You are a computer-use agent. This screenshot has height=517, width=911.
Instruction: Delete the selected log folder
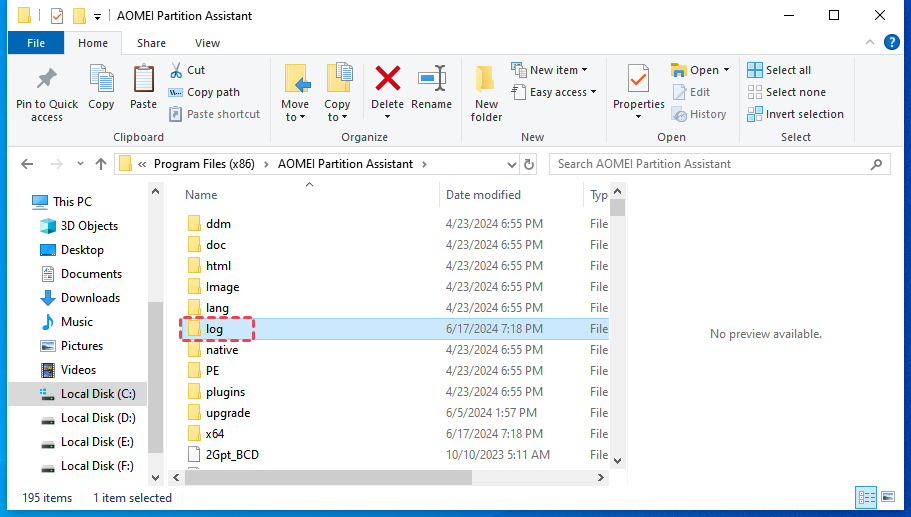tap(388, 86)
